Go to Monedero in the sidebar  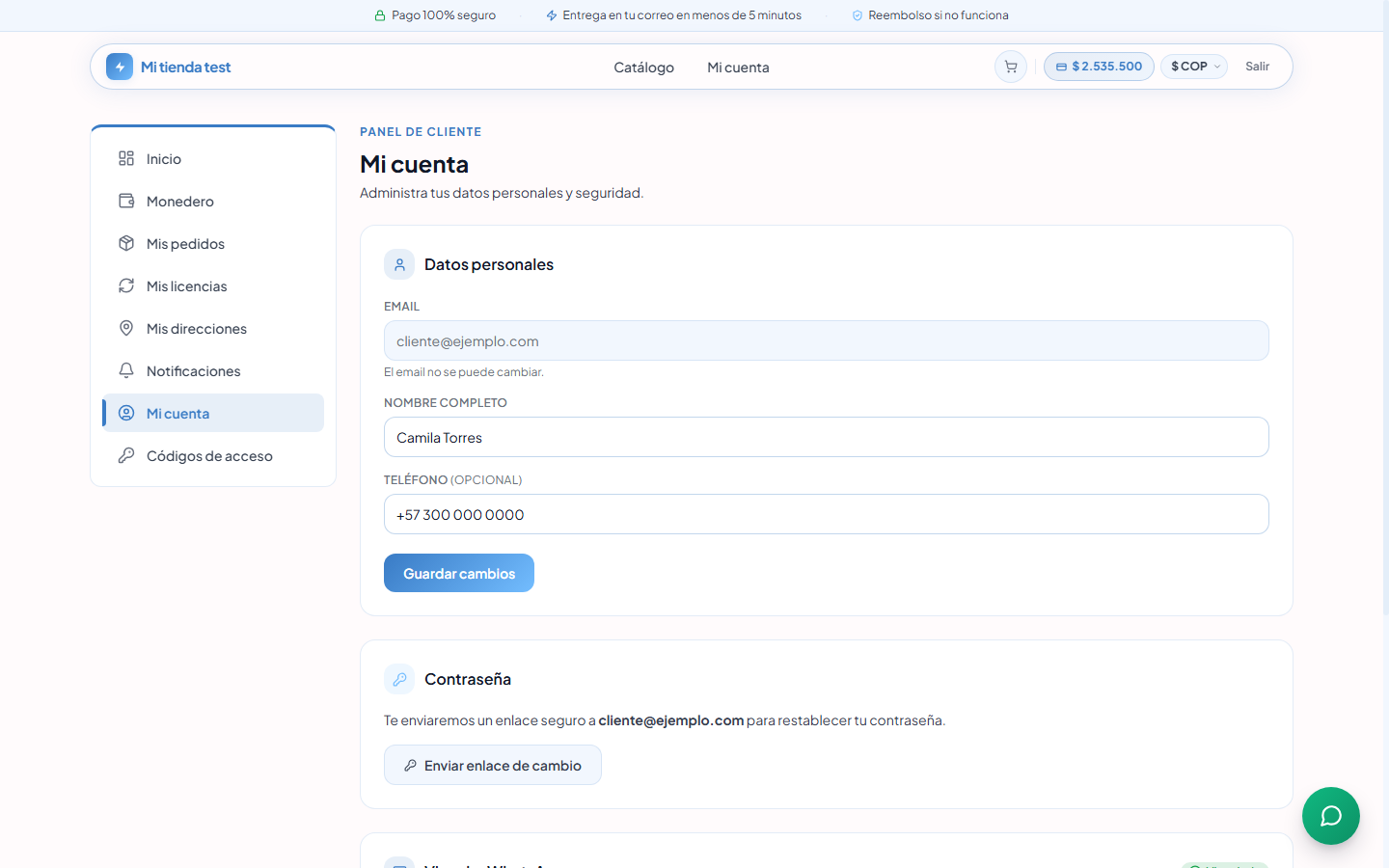pyautogui.click(x=213, y=201)
